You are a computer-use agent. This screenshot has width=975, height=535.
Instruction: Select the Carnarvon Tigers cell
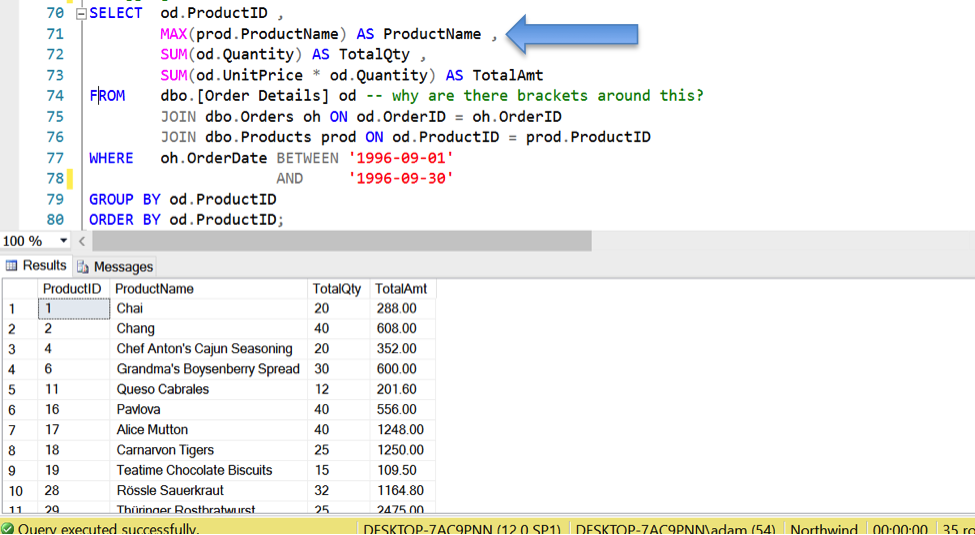208,450
